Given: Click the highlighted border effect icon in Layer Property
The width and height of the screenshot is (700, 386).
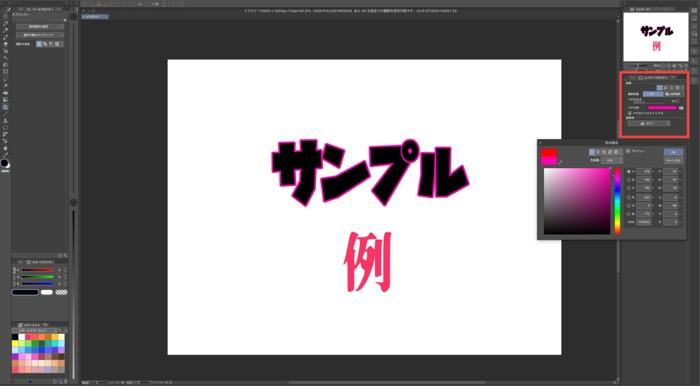Looking at the screenshot, I should coord(659,88).
